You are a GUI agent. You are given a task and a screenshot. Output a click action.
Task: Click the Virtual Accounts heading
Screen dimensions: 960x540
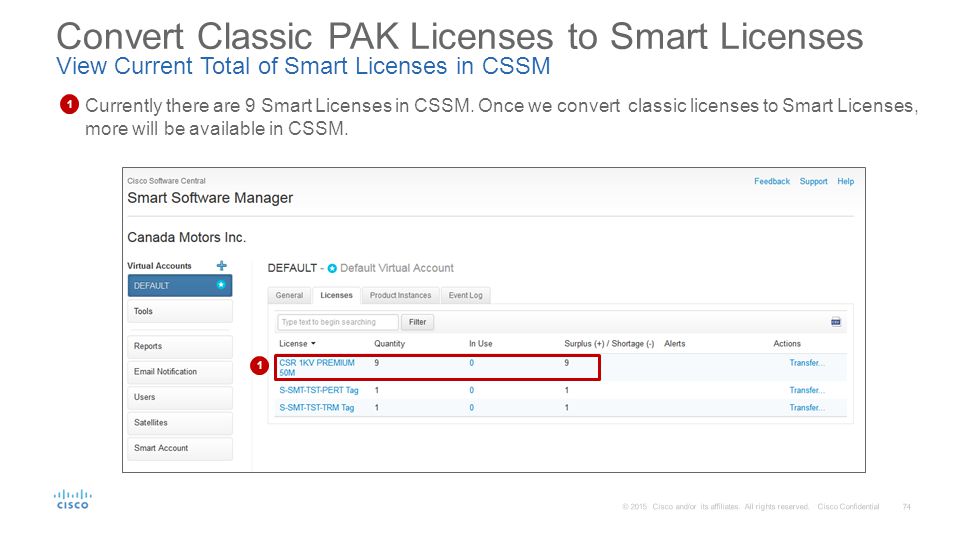159,266
